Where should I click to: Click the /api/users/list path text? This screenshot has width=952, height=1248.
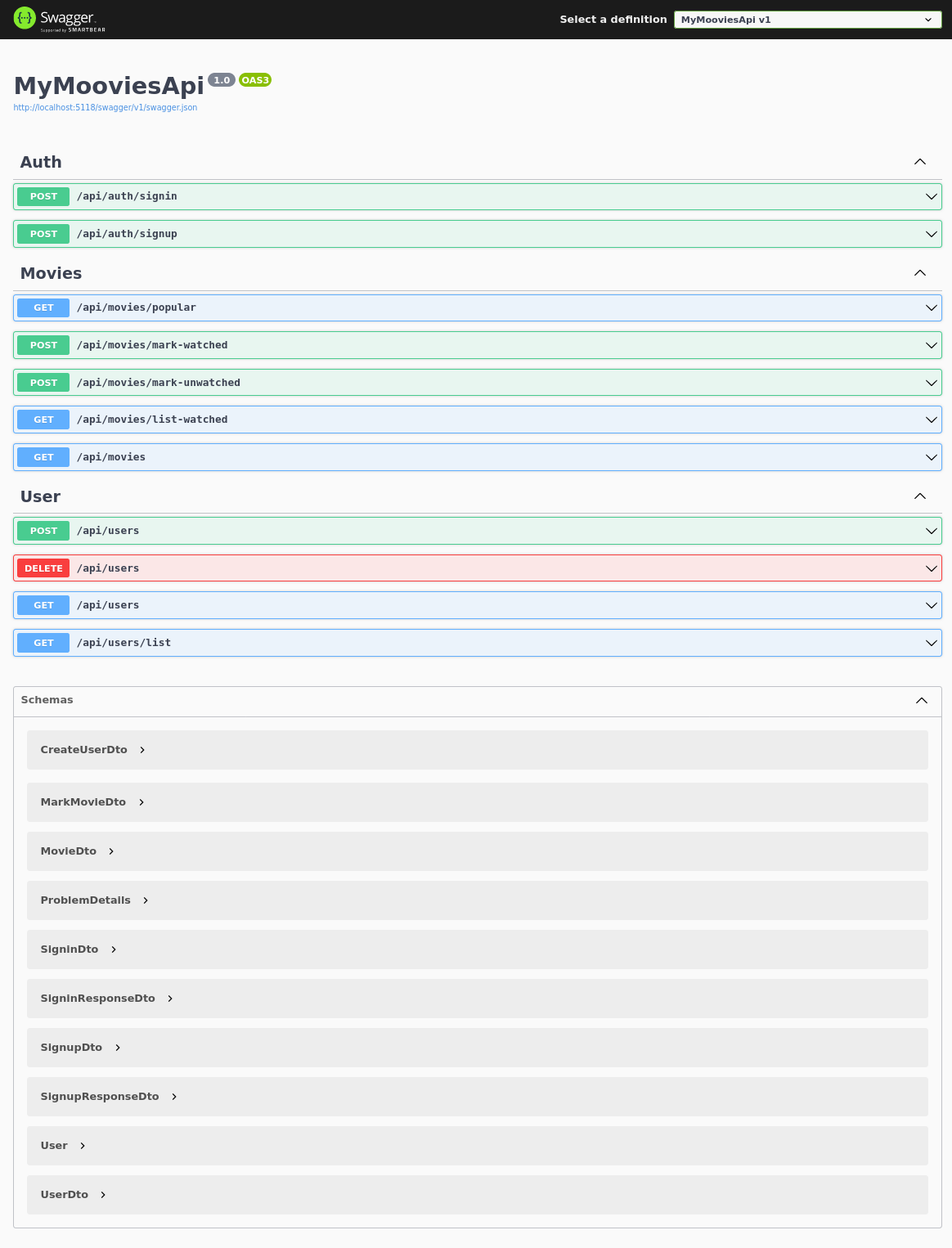pos(124,643)
